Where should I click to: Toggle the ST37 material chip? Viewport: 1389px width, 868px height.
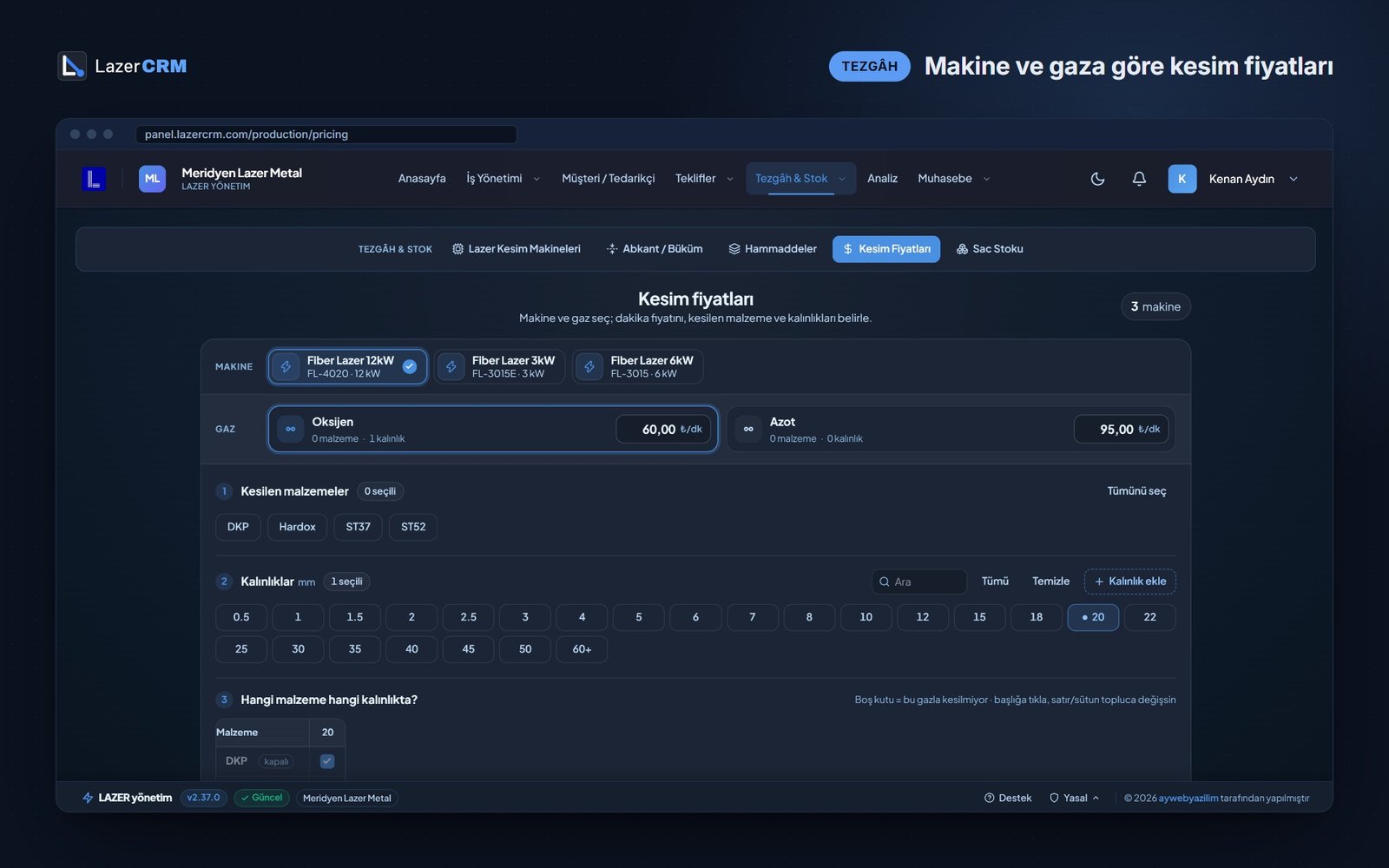coord(358,527)
